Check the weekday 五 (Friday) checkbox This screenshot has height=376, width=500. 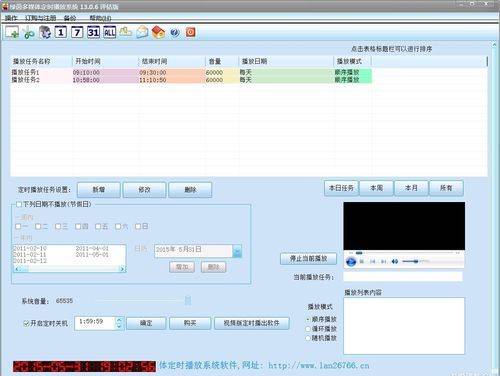98,227
